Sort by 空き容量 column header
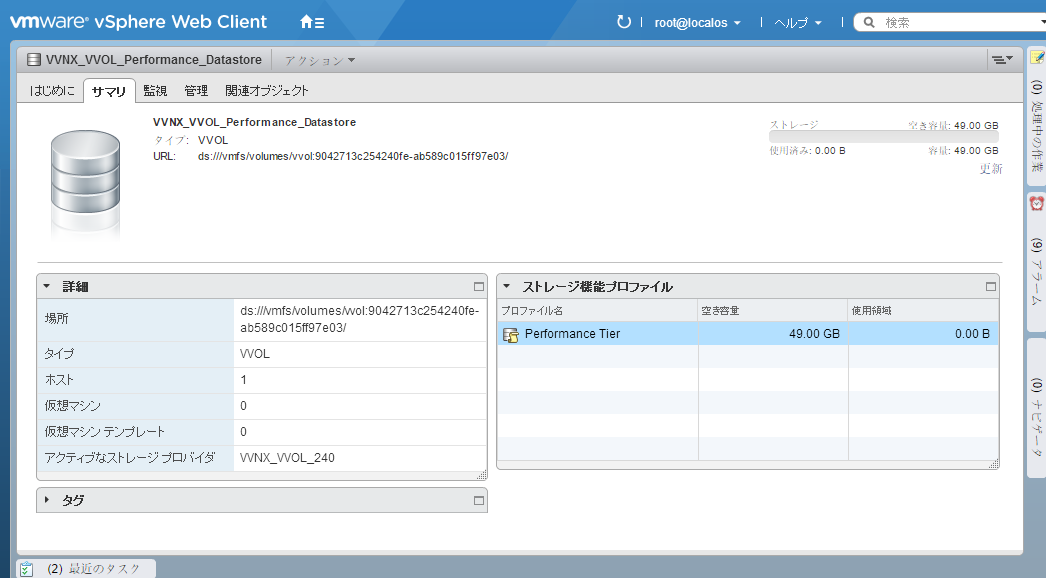This screenshot has width=1046, height=578. (773, 310)
